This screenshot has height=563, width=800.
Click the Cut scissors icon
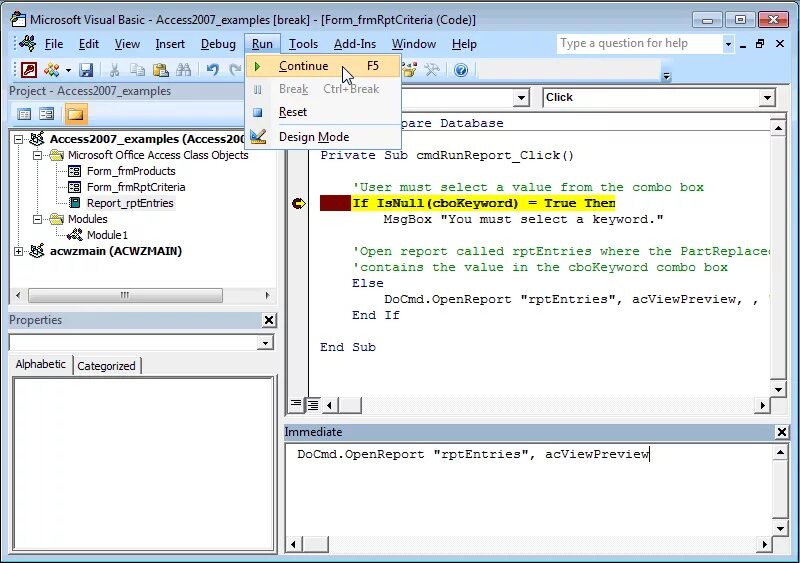click(114, 69)
